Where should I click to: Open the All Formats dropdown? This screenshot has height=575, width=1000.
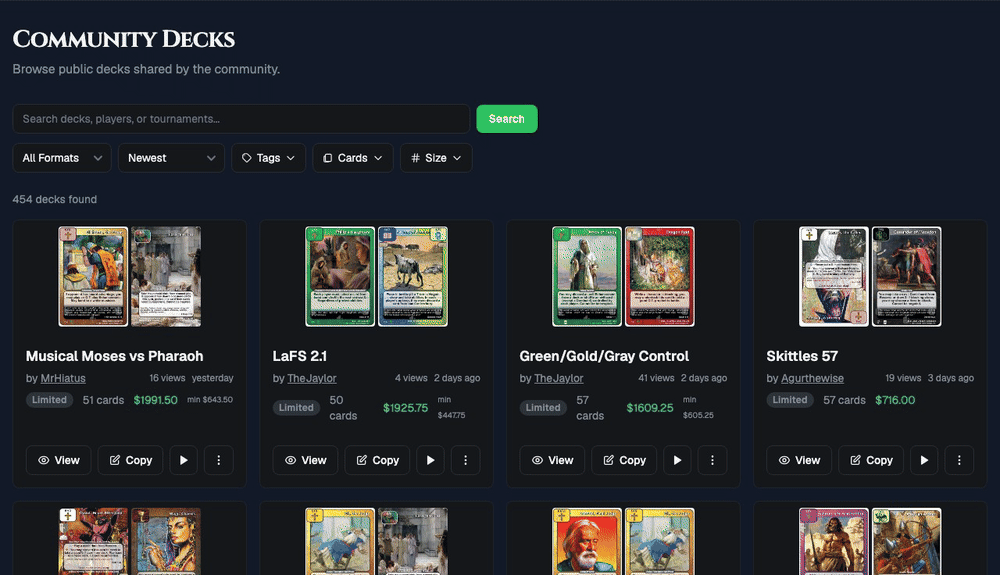click(62, 158)
